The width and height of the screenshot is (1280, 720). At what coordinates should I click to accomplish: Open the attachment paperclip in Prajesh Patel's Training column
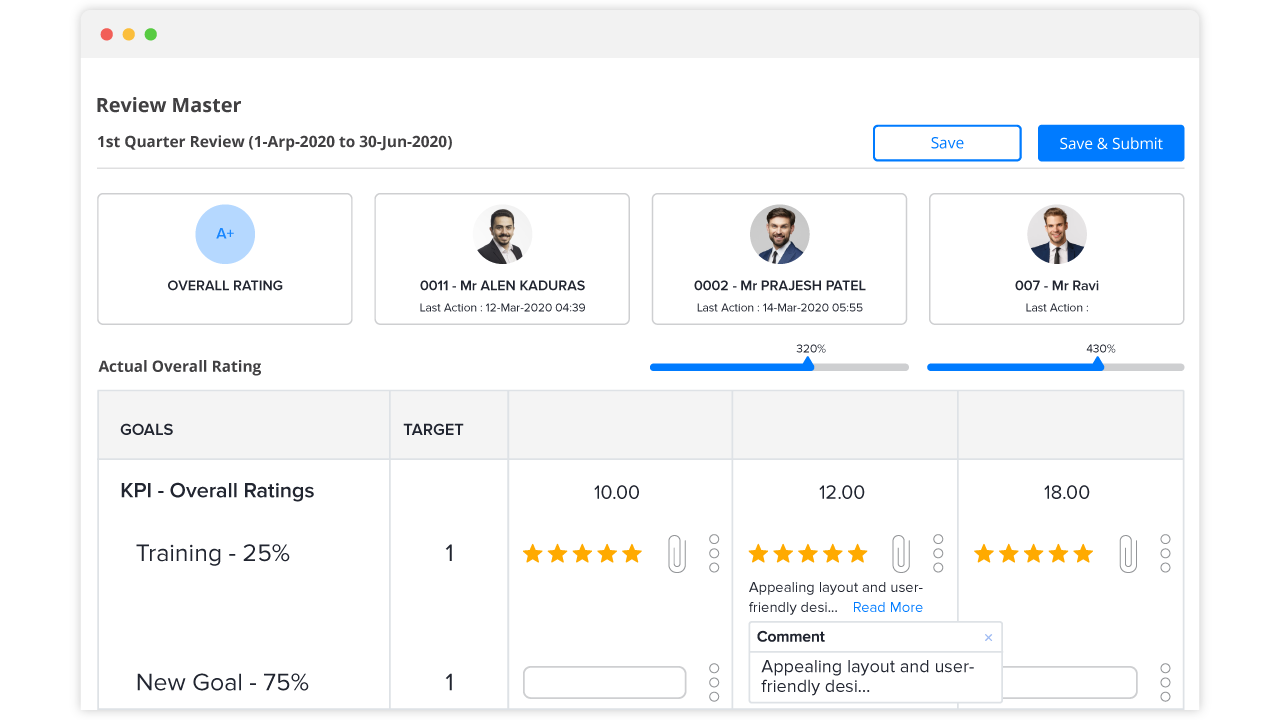(x=901, y=553)
